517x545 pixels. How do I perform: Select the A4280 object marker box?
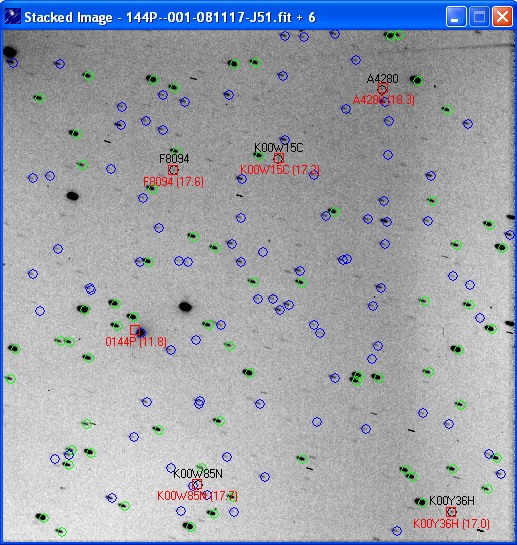(x=383, y=88)
